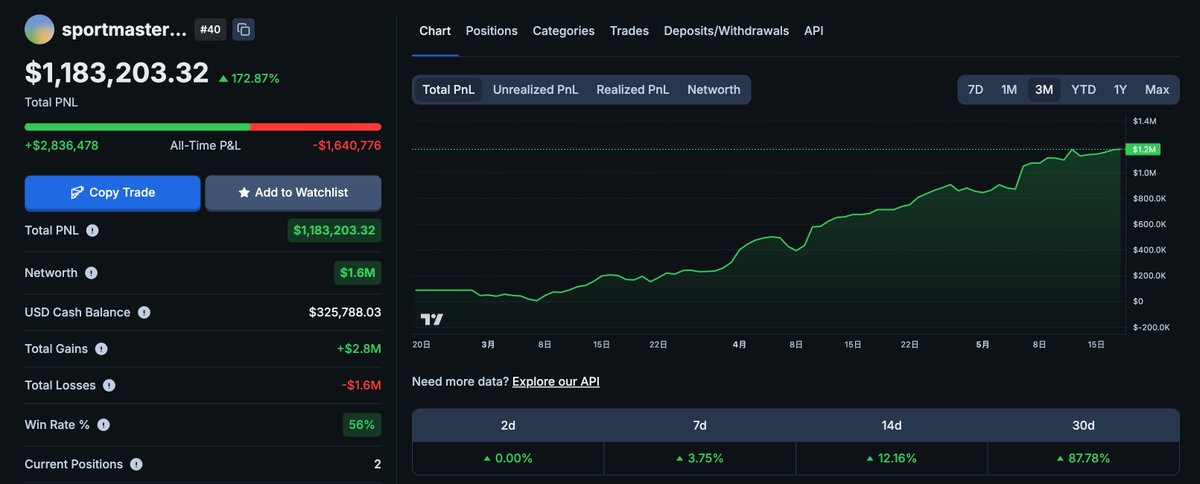
Task: Click the $325,788.03 cash balance value
Action: click(x=345, y=312)
